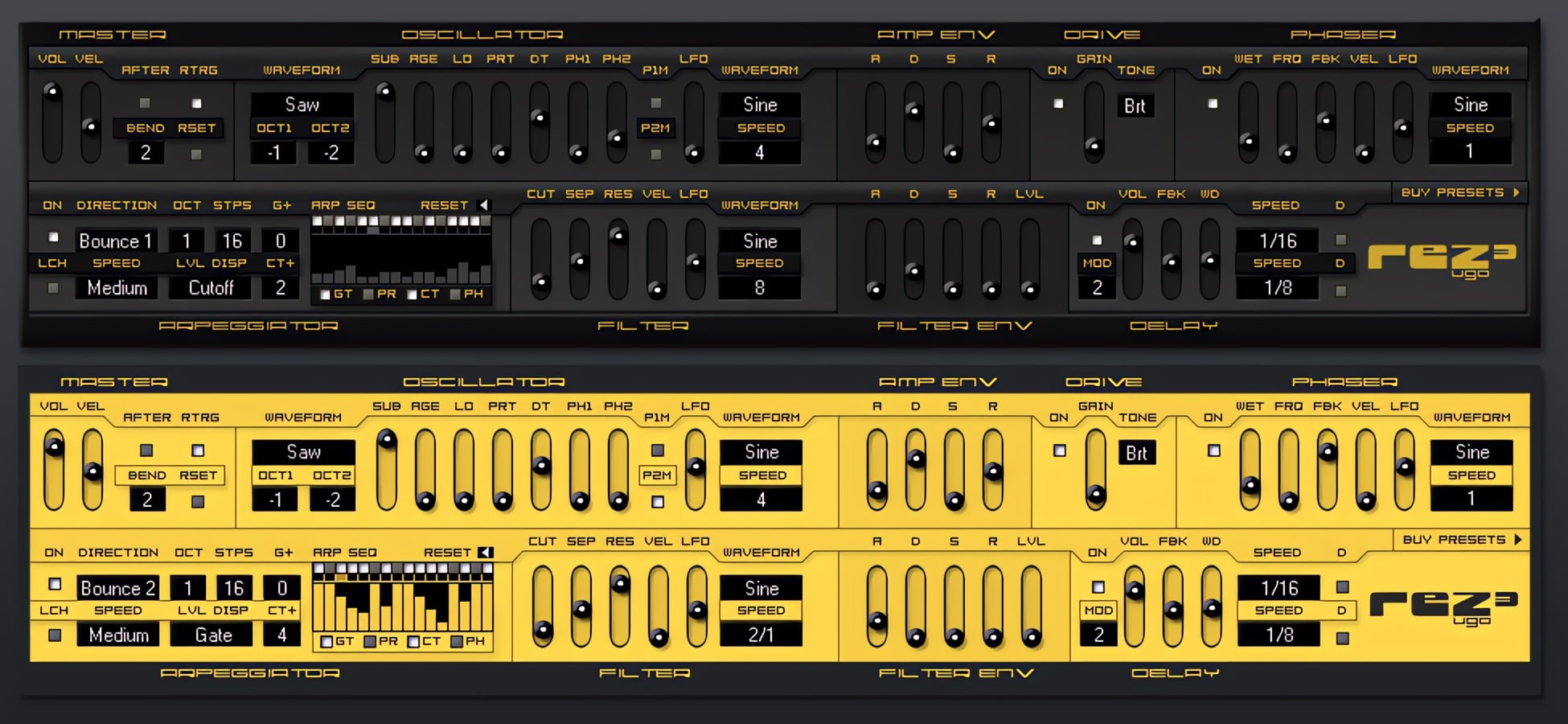This screenshot has height=724, width=1568.
Task: Click the rez3 logo on the yellow panel
Action: click(1443, 606)
